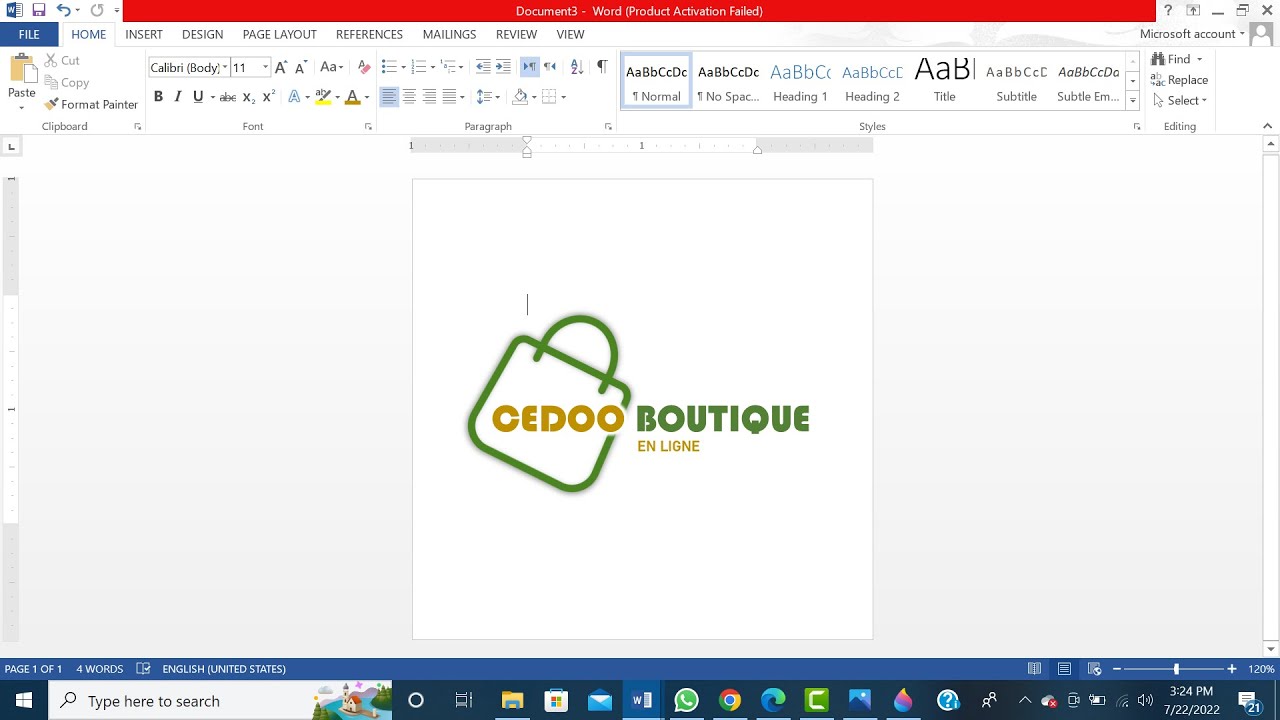This screenshot has height=720, width=1280.
Task: Click the CEDOO BOUTIQUE logo image
Action: [x=638, y=404]
